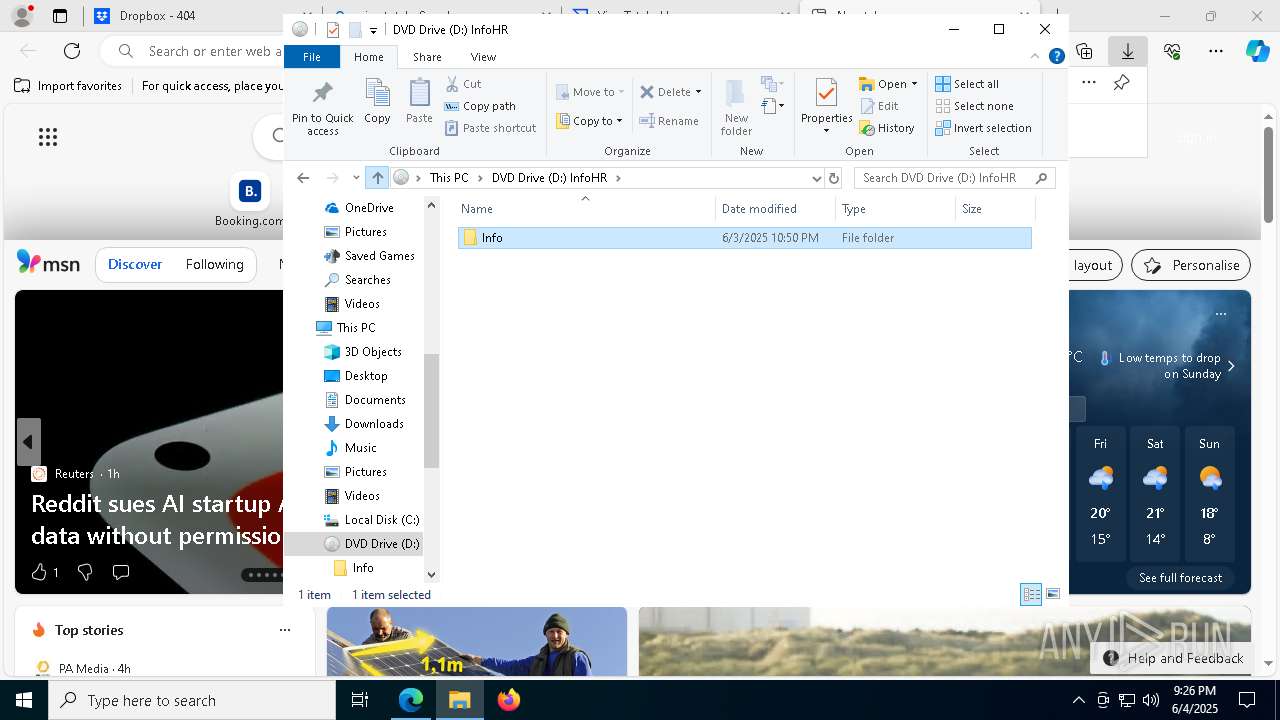Screen dimensions: 1280x720
Task: Click Rename in Organize group
Action: [x=669, y=121]
